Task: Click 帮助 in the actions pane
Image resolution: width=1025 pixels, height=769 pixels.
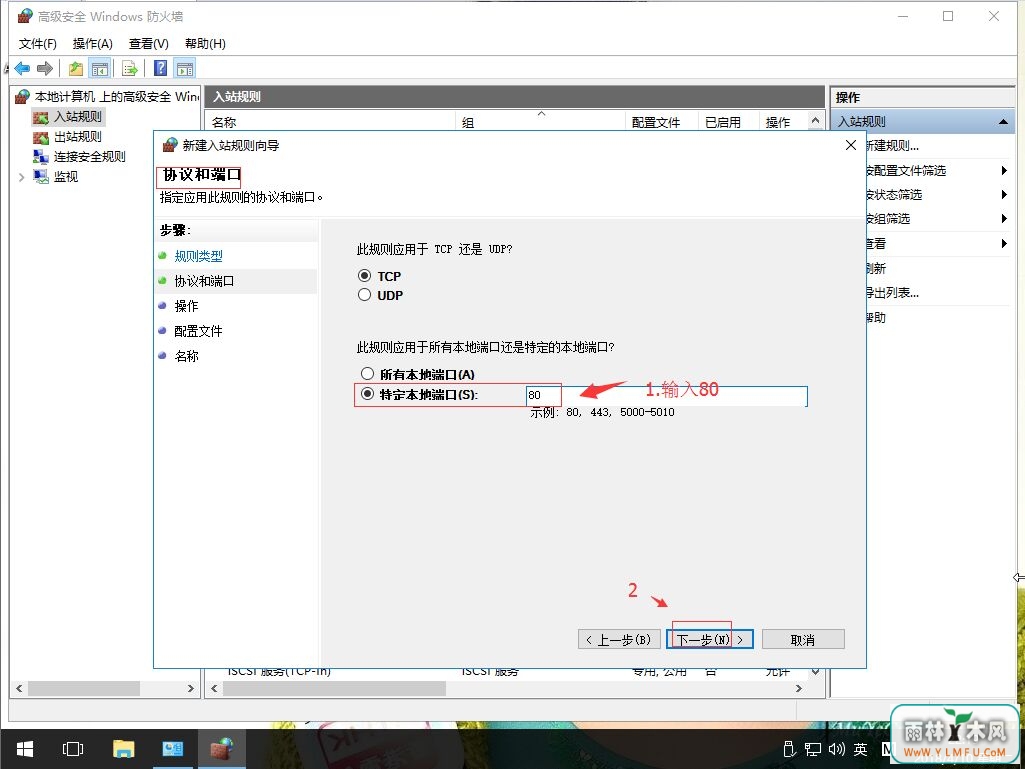Action: 876,317
